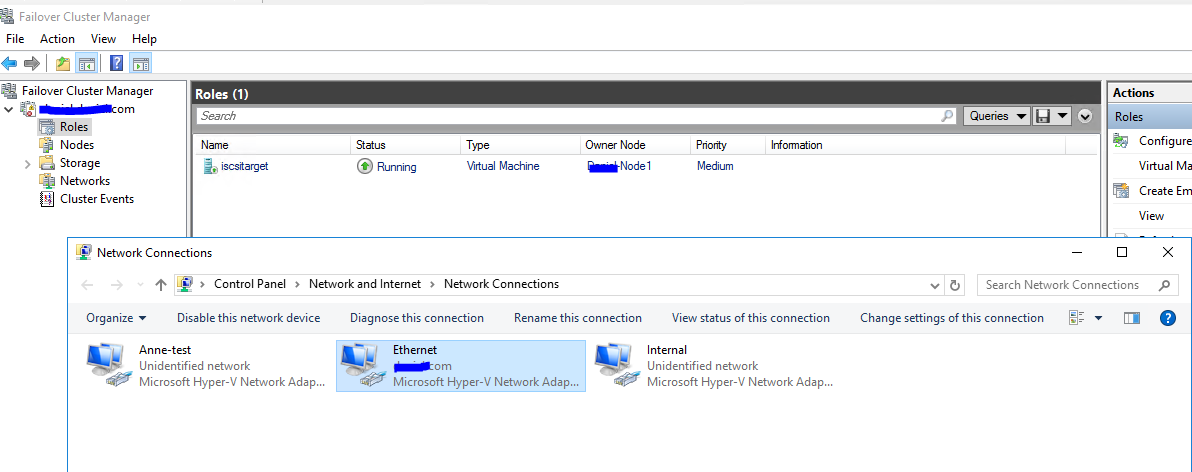The image size is (1192, 472).
Task: Click the search magnifier in Network Connections
Action: pos(1164,285)
